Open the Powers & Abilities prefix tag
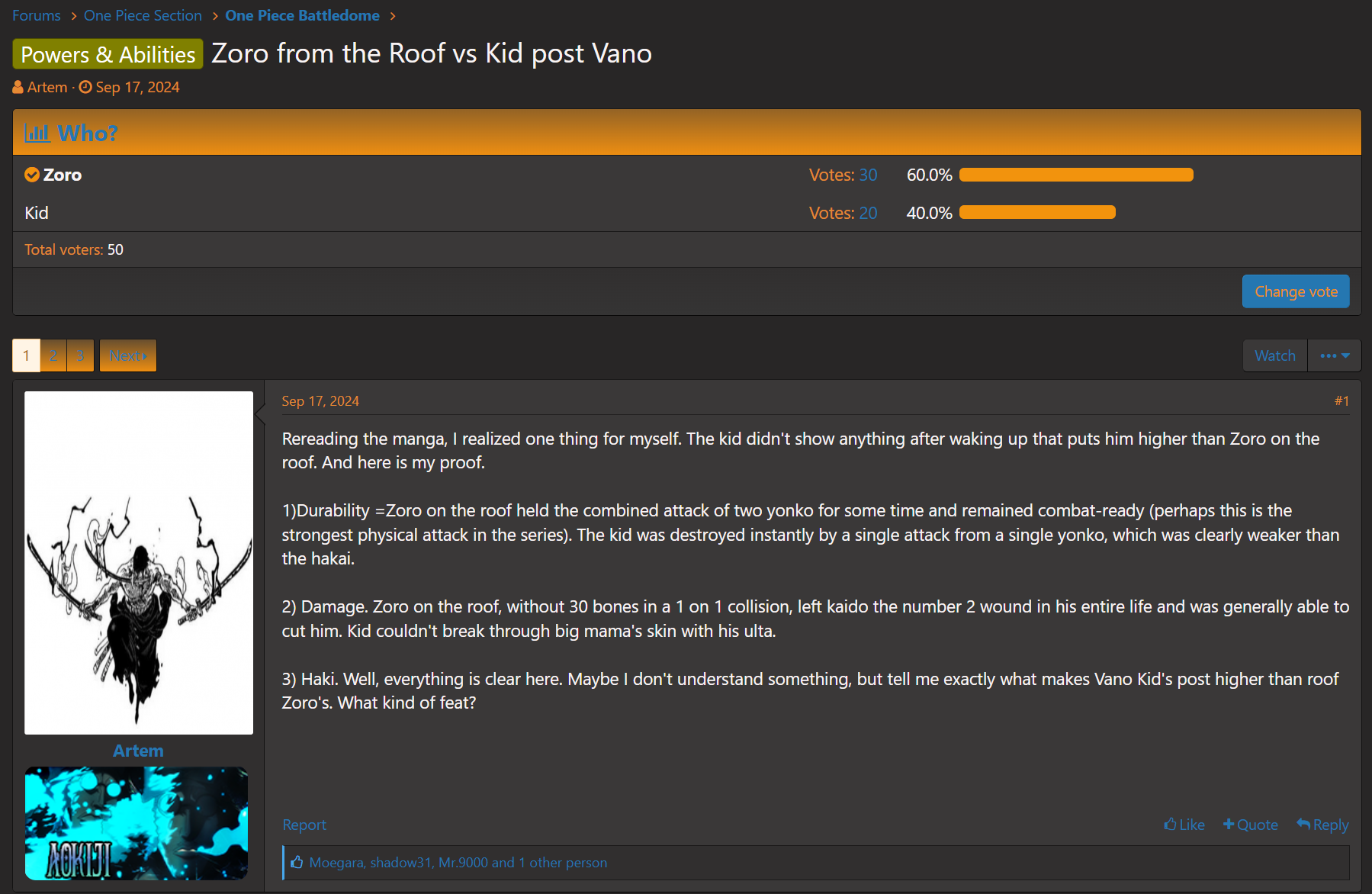Viewport: 1372px width, 894px height. (108, 54)
